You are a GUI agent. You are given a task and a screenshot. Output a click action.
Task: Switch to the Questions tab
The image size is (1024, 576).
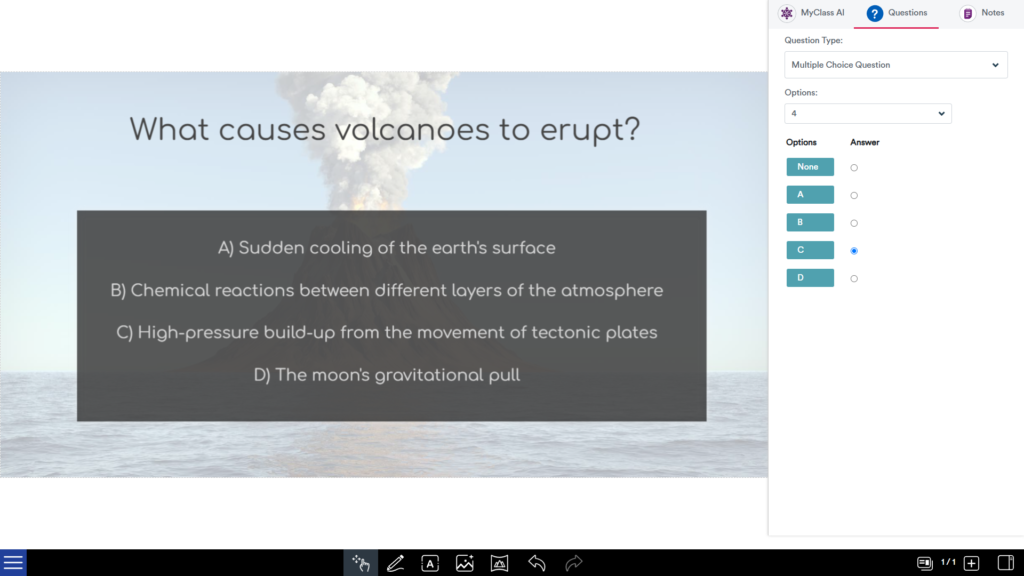tap(896, 13)
